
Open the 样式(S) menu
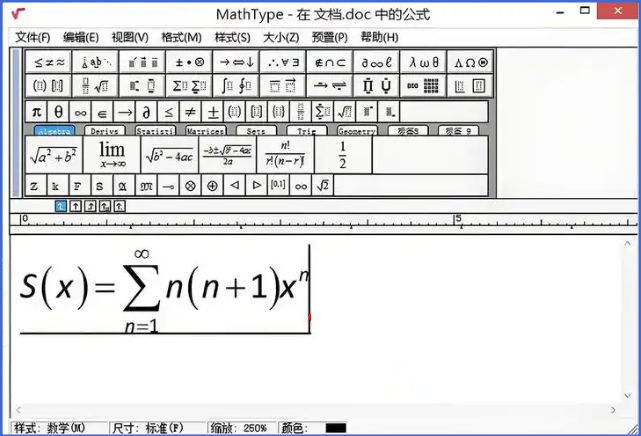tap(233, 38)
